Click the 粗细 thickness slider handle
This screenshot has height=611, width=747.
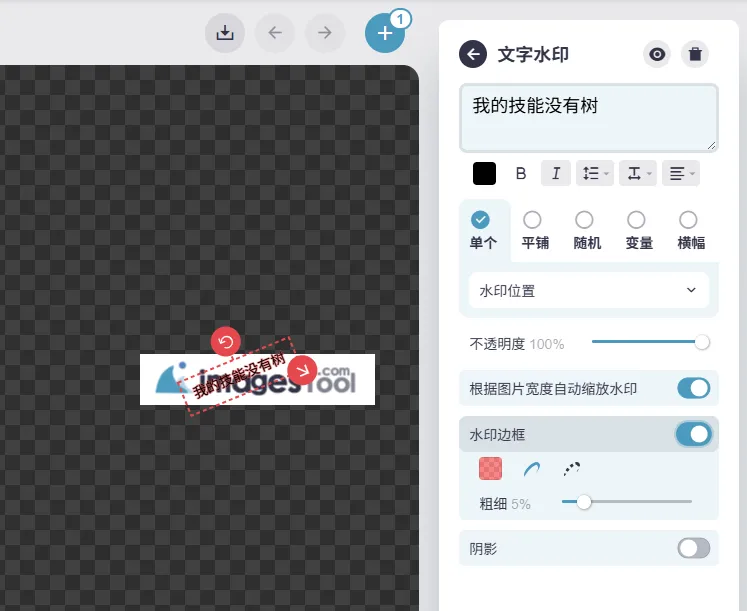pyautogui.click(x=584, y=502)
